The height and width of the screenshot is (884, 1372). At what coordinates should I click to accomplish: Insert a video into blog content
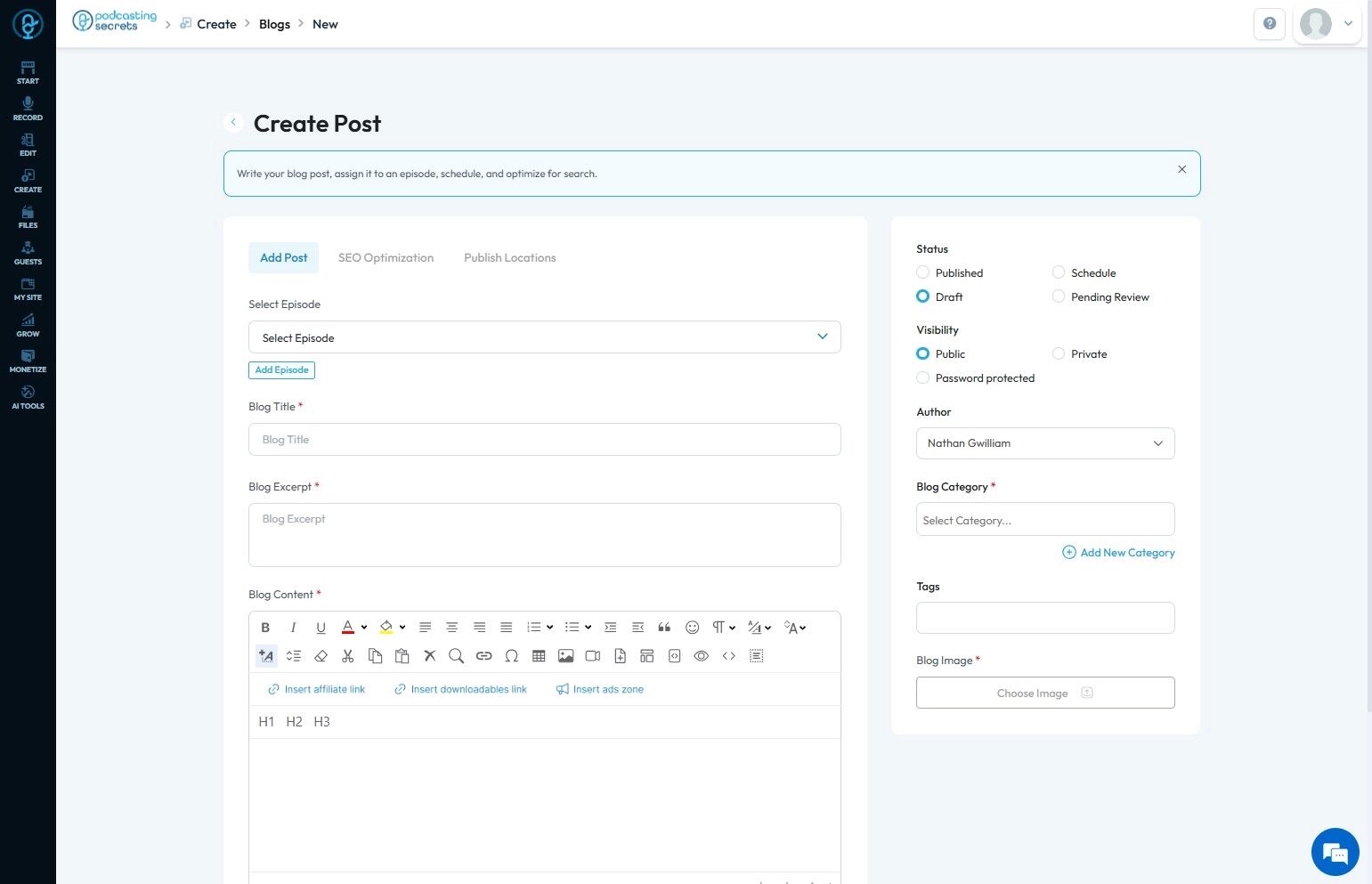[x=593, y=656]
